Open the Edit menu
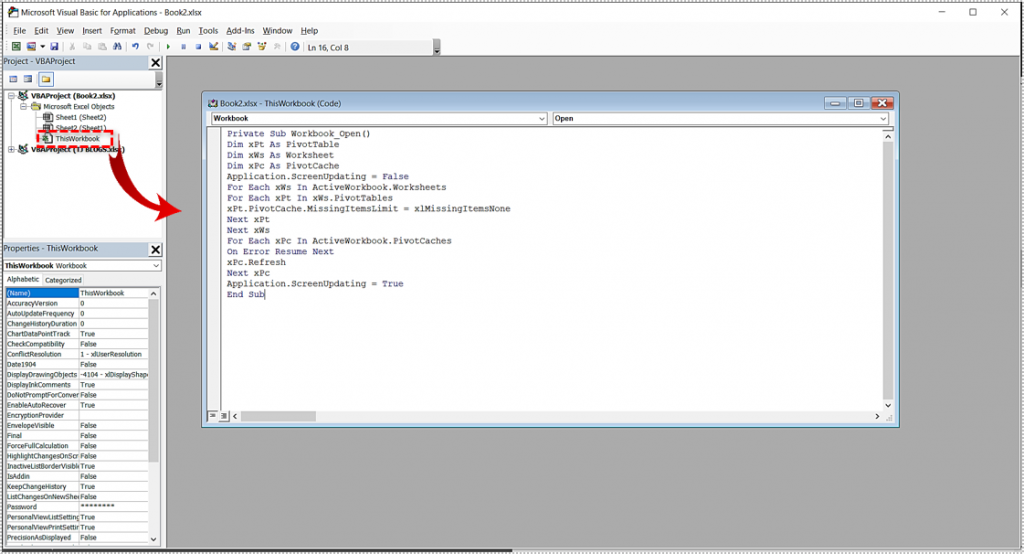Image resolution: width=1024 pixels, height=554 pixels. click(41, 31)
